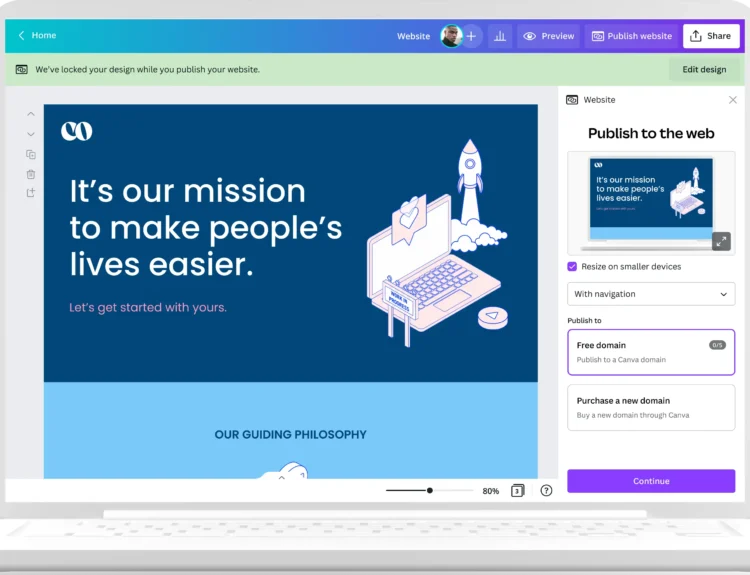
Task: Expand the website preview thumbnail to fullscreen
Action: [x=721, y=241]
